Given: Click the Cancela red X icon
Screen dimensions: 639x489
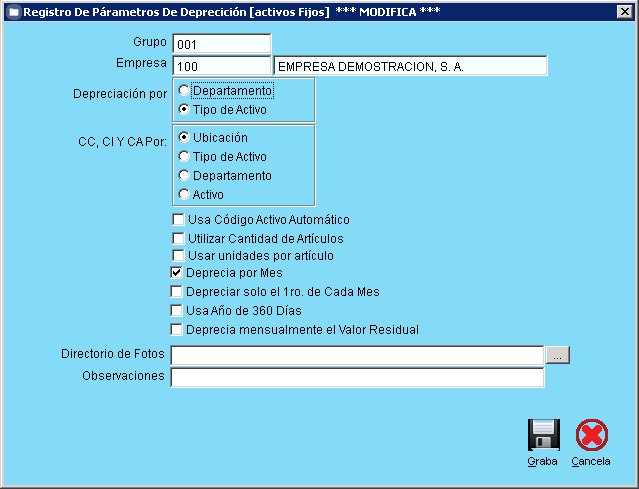Looking at the screenshot, I should [591, 435].
